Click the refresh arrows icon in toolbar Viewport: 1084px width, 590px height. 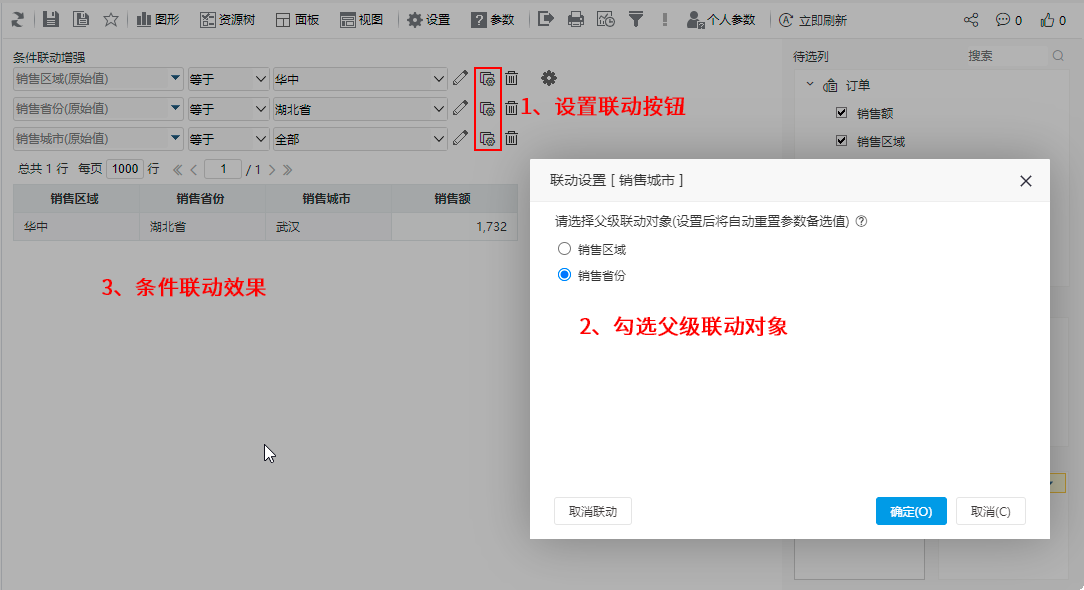point(18,19)
